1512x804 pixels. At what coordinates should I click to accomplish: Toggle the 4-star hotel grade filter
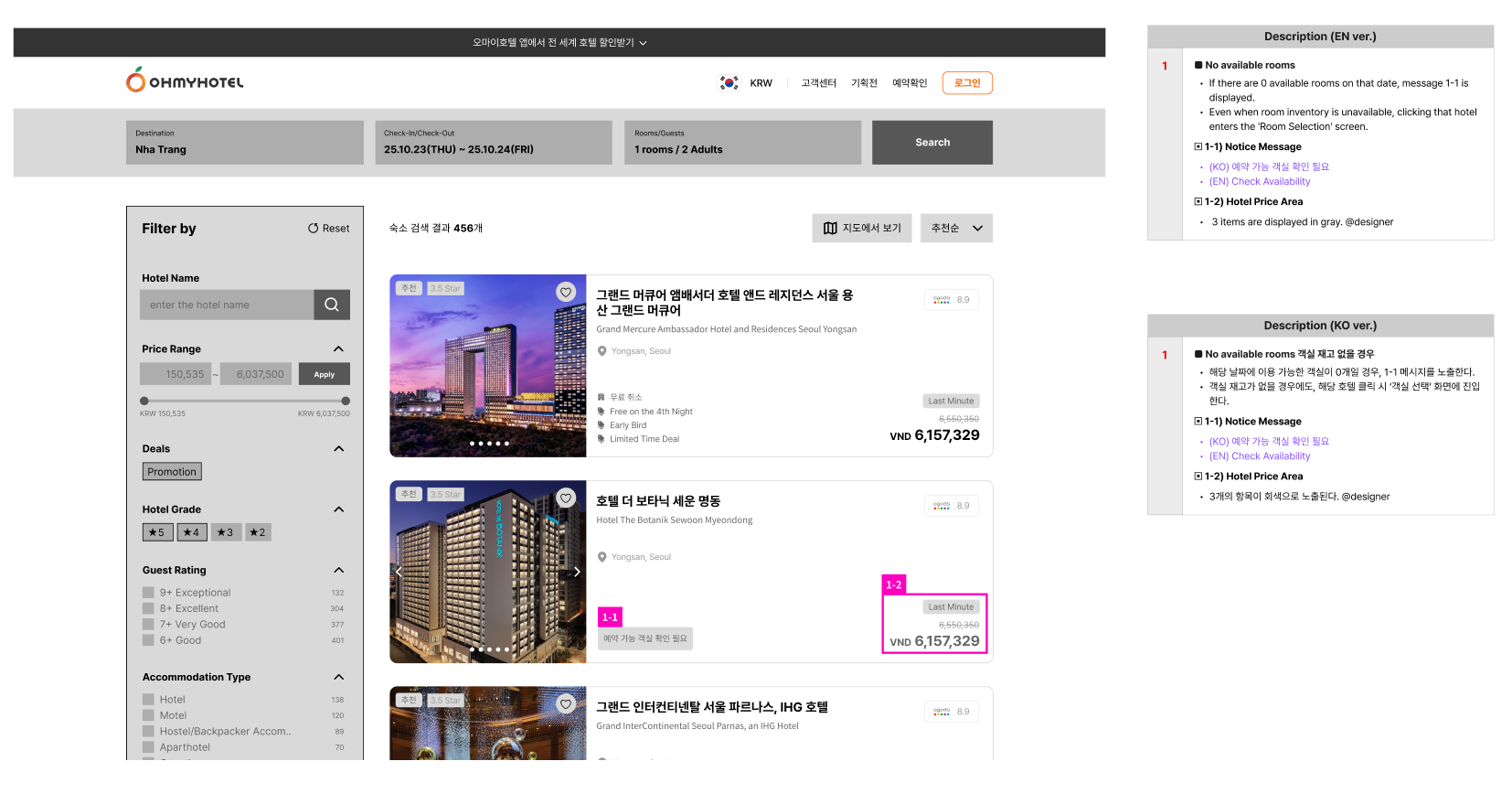tap(192, 532)
